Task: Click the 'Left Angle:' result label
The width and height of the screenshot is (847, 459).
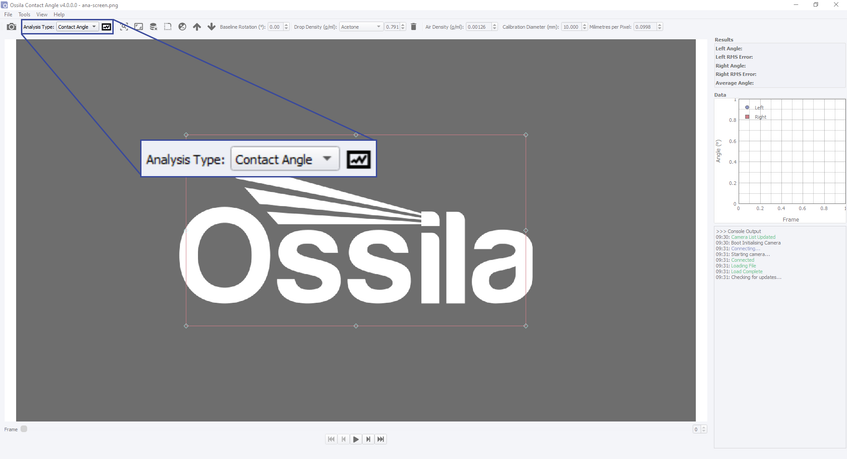Action: pos(729,49)
